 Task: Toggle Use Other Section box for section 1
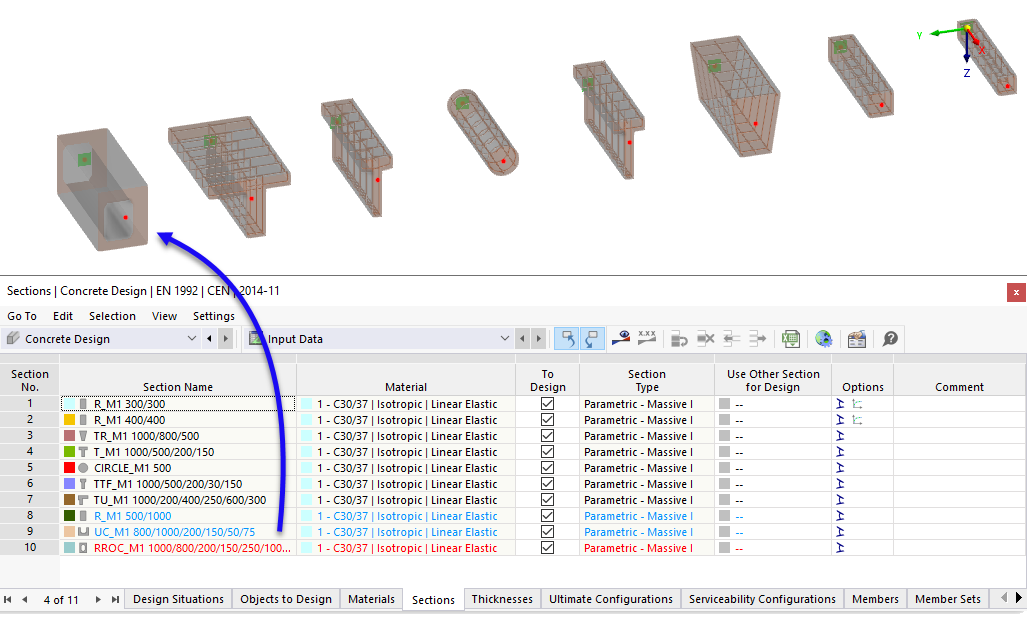tap(724, 403)
